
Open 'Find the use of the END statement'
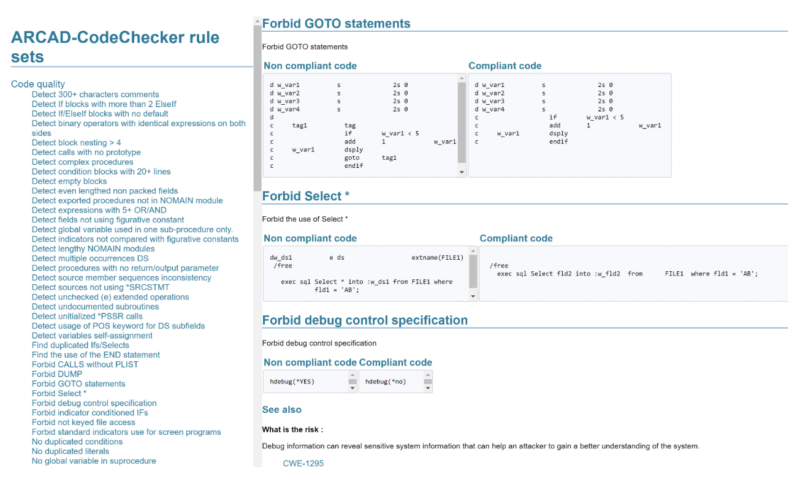[95, 355]
